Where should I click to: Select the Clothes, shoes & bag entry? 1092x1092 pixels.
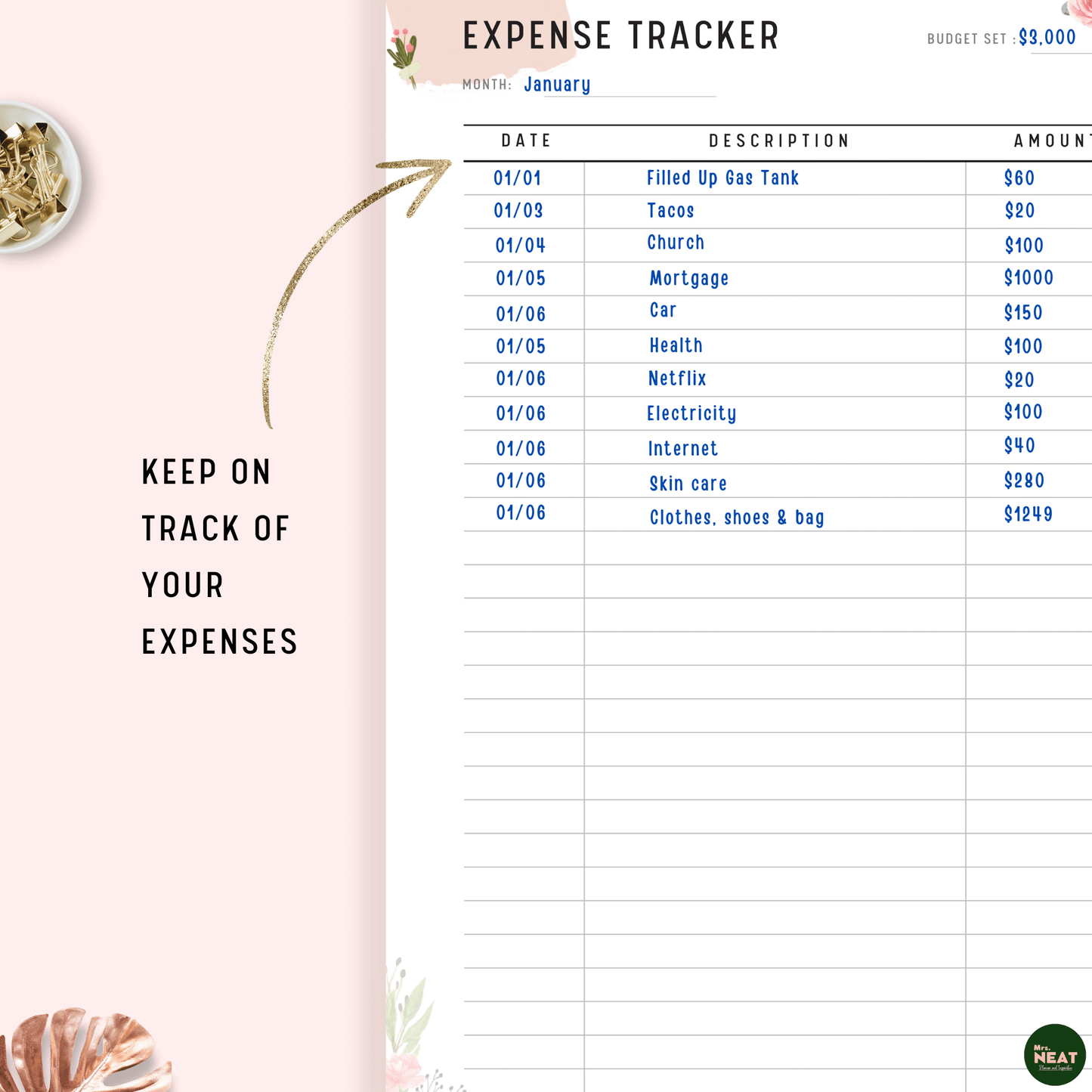click(x=737, y=518)
